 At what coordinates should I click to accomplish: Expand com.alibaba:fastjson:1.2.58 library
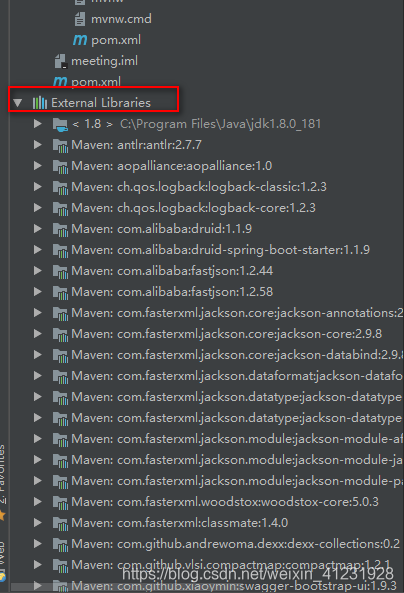coord(37,292)
